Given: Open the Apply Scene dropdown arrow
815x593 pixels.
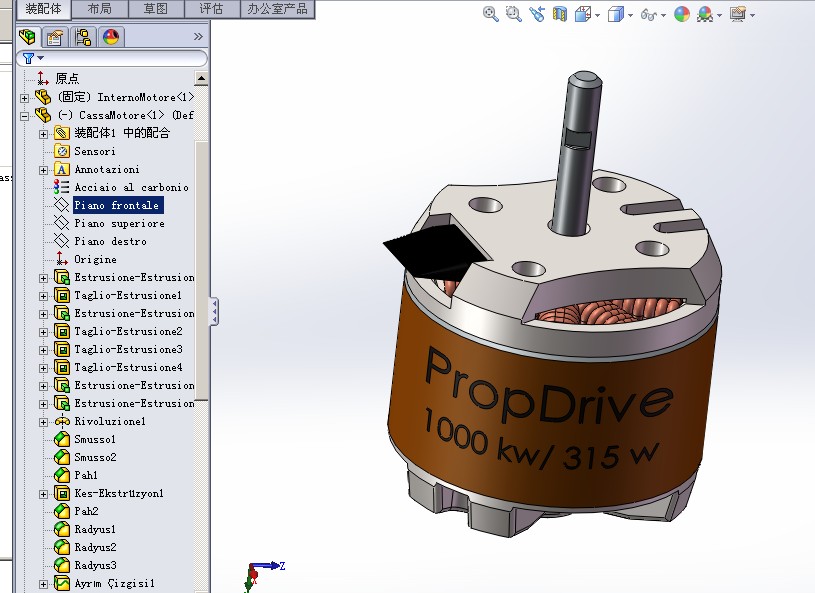Looking at the screenshot, I should pyautogui.click(x=719, y=16).
